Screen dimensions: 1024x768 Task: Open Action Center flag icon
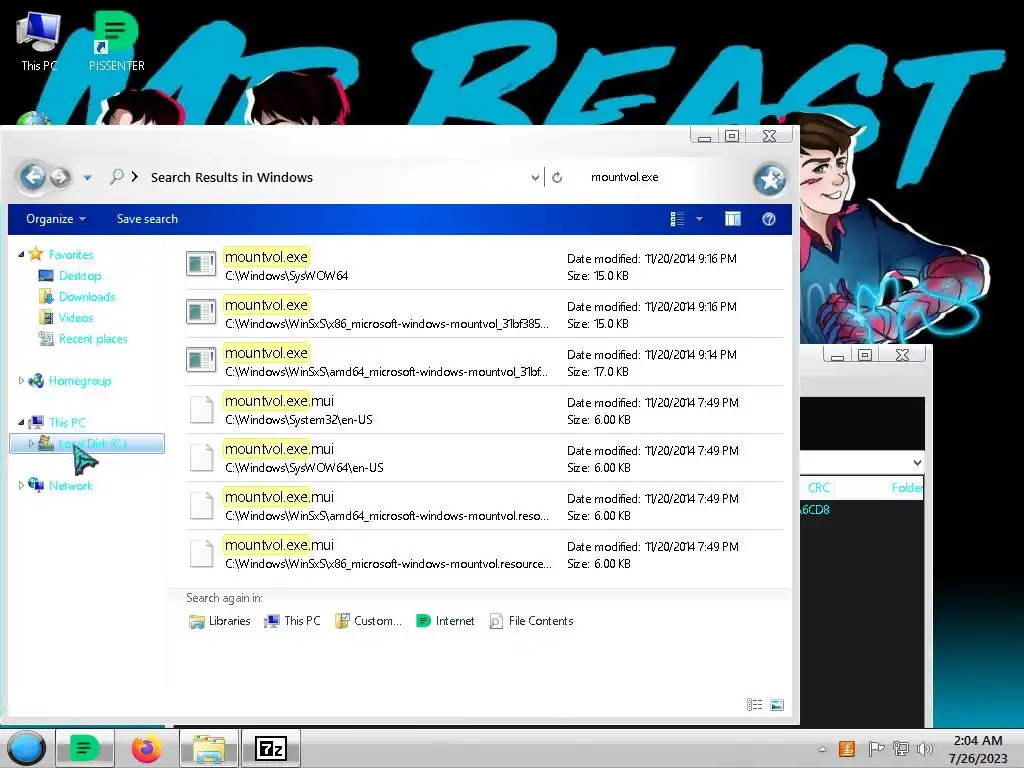(x=876, y=749)
